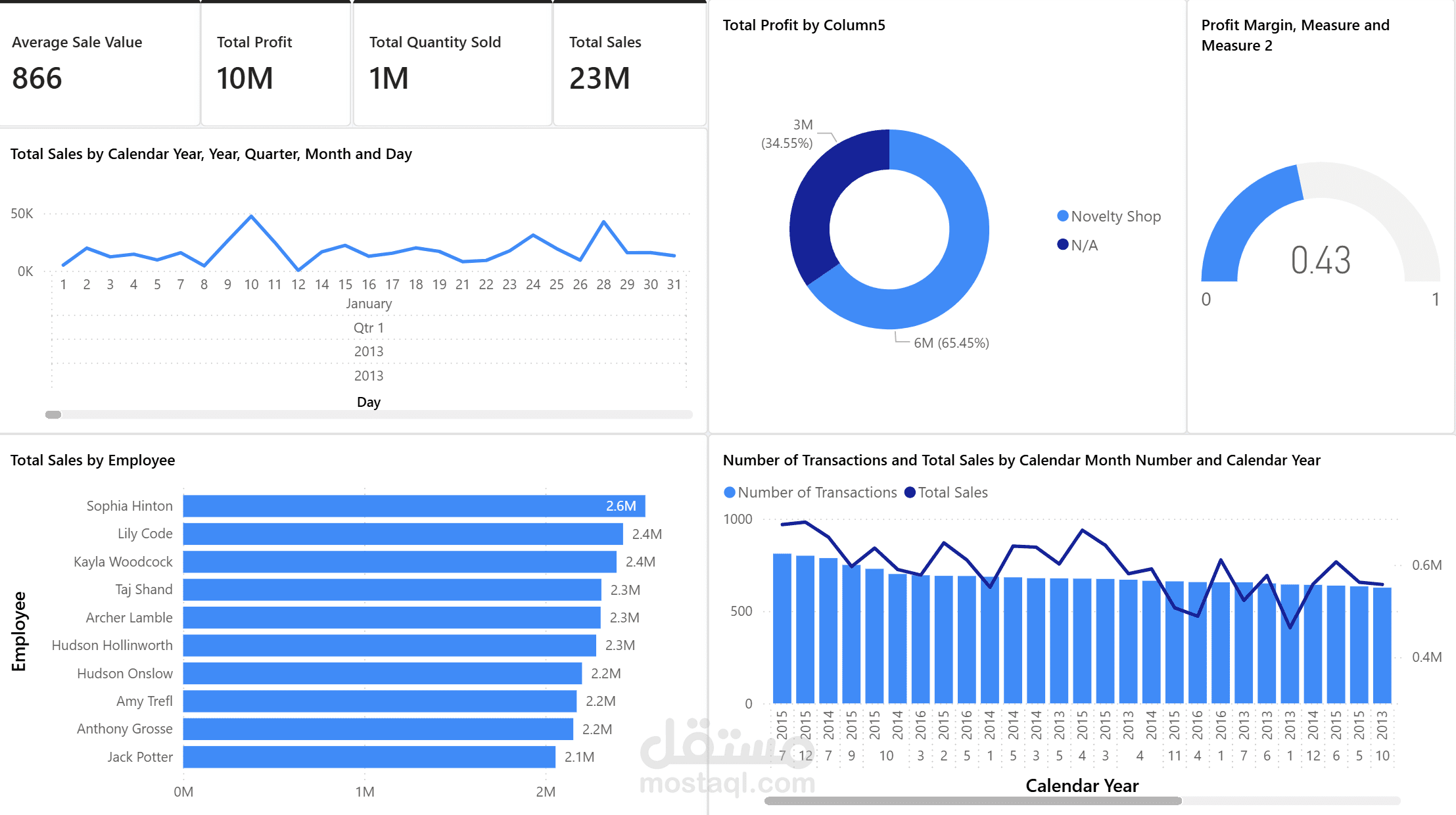Click the 0.43 profit margin gauge
The height and width of the screenshot is (815, 1456).
tap(1320, 259)
